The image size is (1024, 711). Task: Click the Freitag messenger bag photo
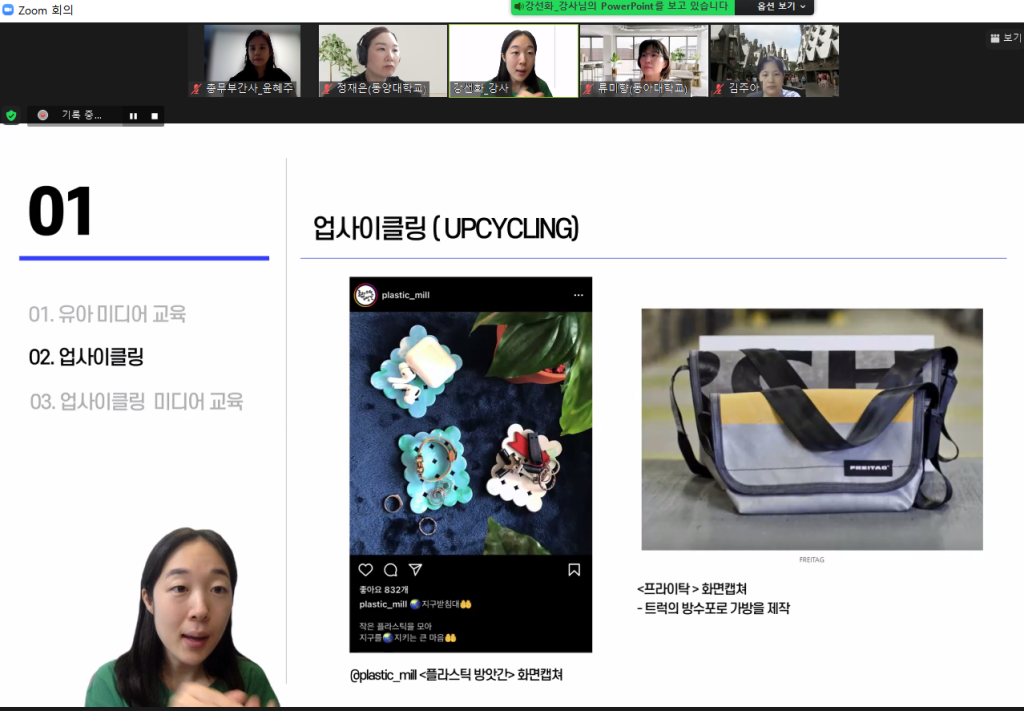click(812, 429)
